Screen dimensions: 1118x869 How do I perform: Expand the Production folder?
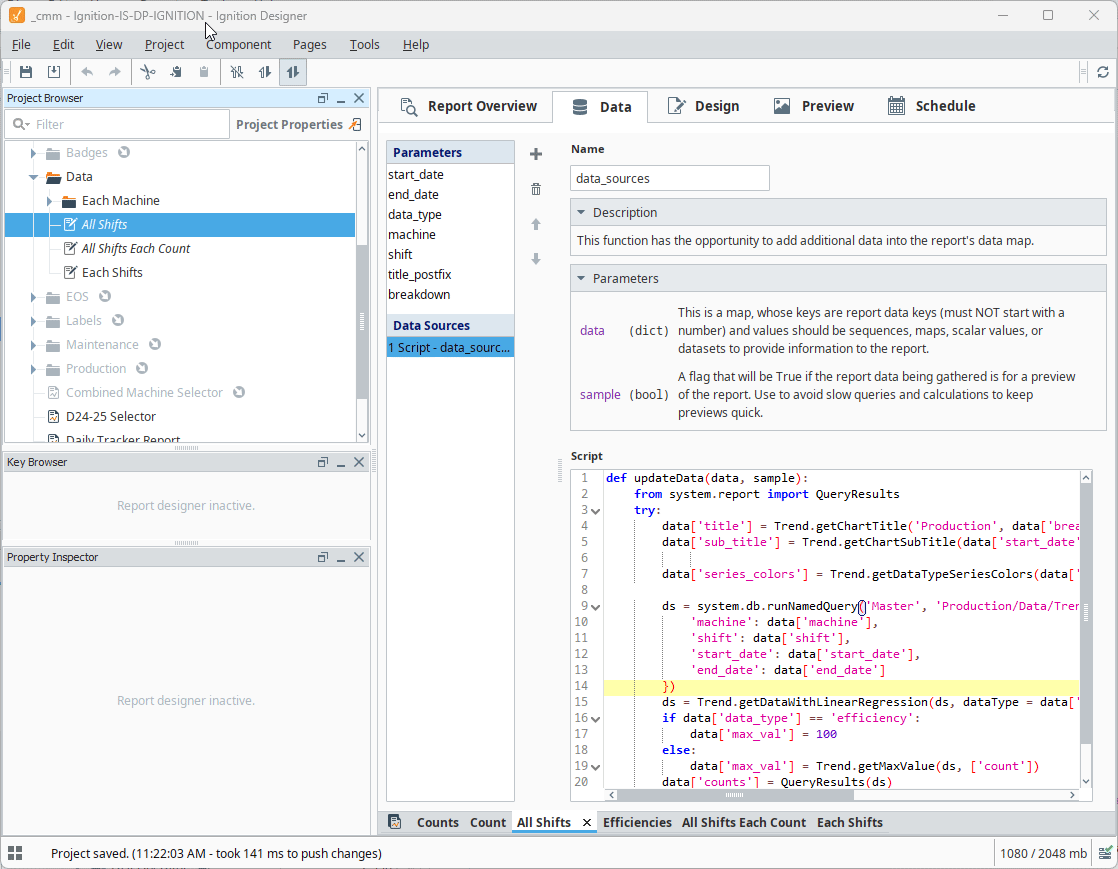pos(33,369)
